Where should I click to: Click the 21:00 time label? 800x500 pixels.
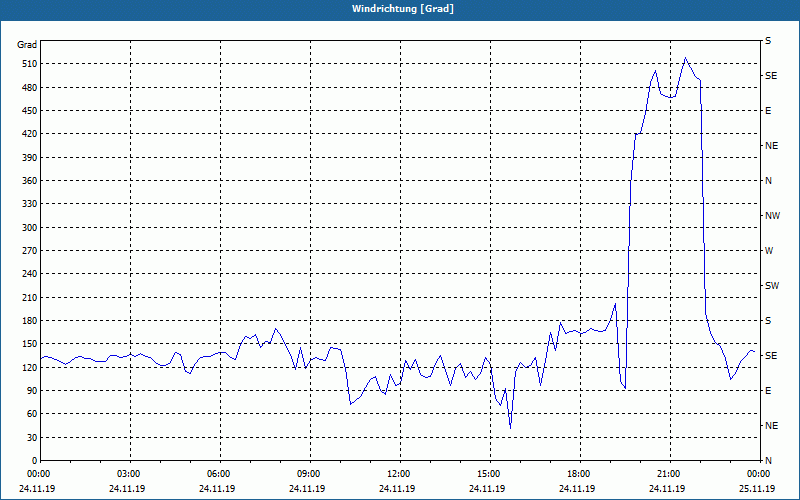[x=669, y=473]
